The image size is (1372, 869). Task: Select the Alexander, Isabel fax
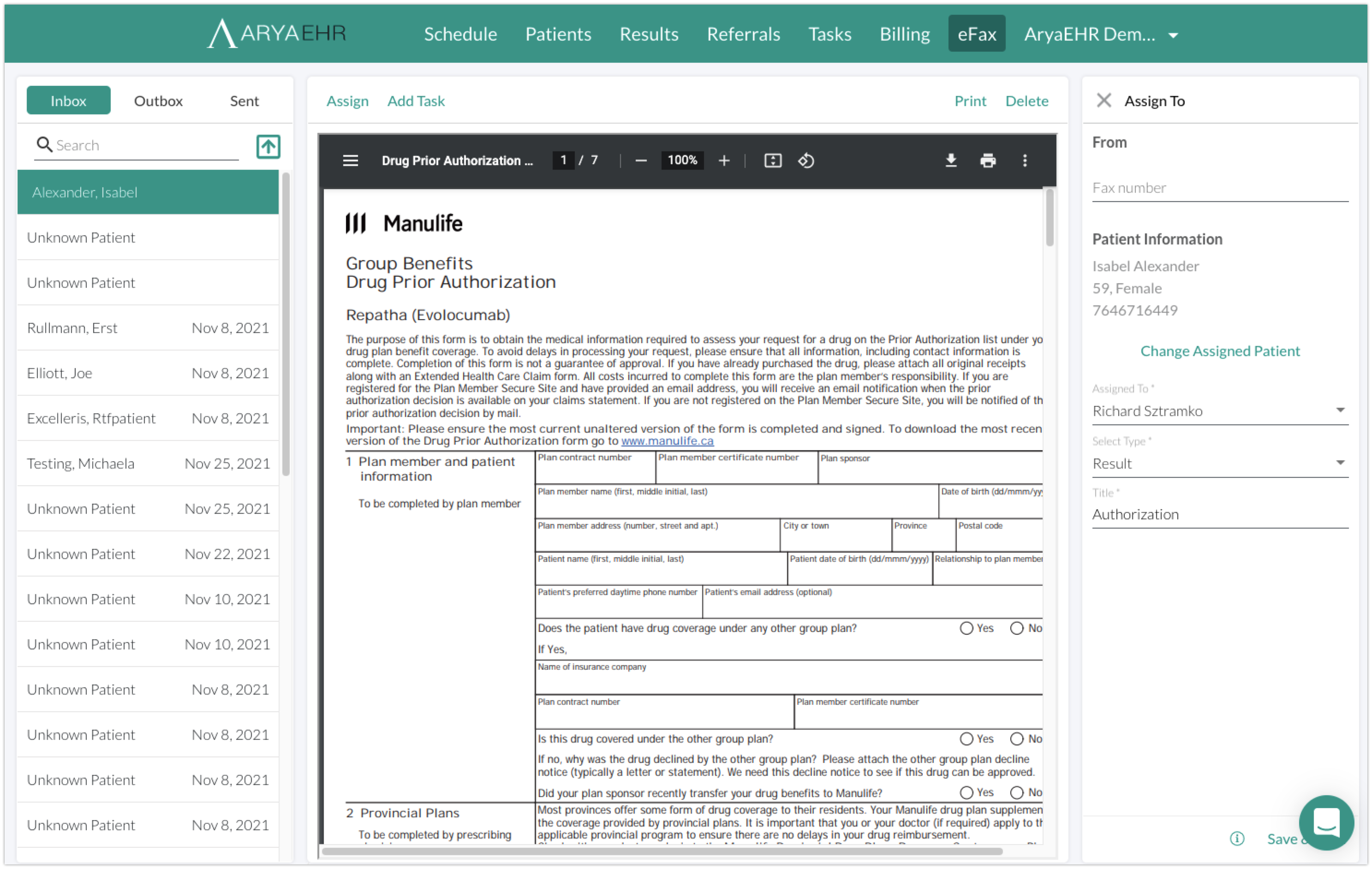[148, 193]
